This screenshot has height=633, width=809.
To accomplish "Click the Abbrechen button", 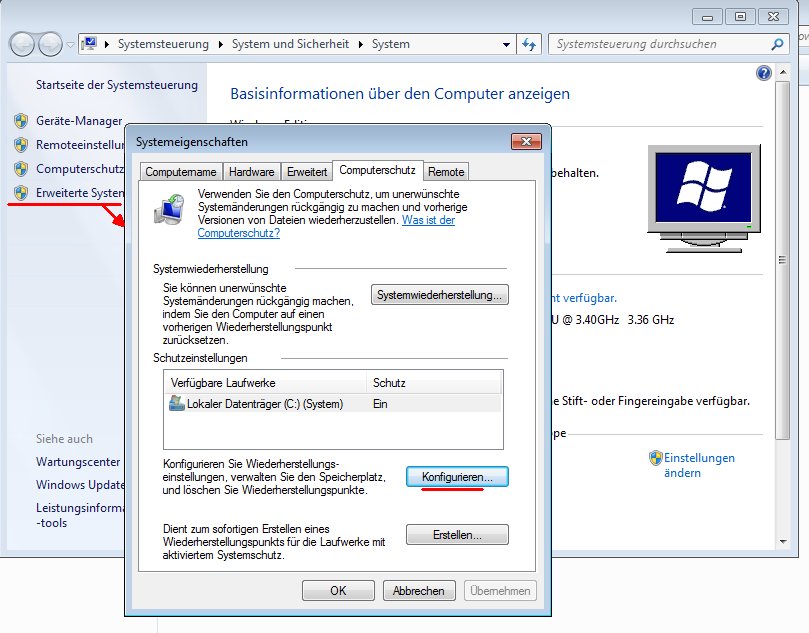I will 419,591.
